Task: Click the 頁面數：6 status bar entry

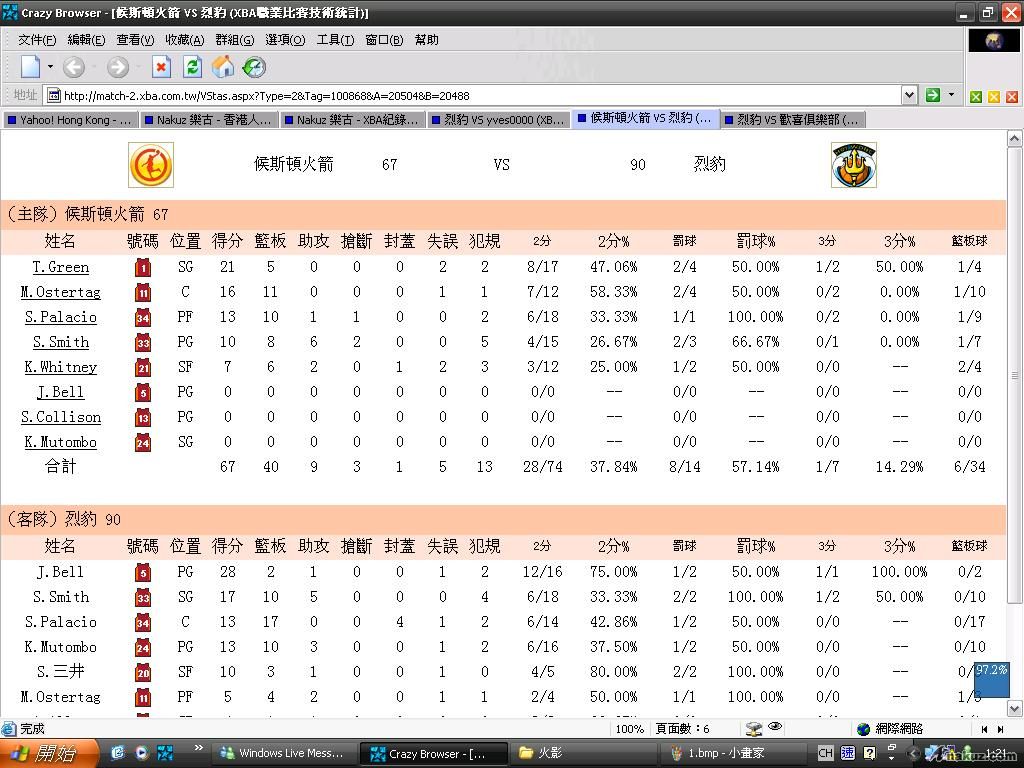Action: [x=682, y=729]
